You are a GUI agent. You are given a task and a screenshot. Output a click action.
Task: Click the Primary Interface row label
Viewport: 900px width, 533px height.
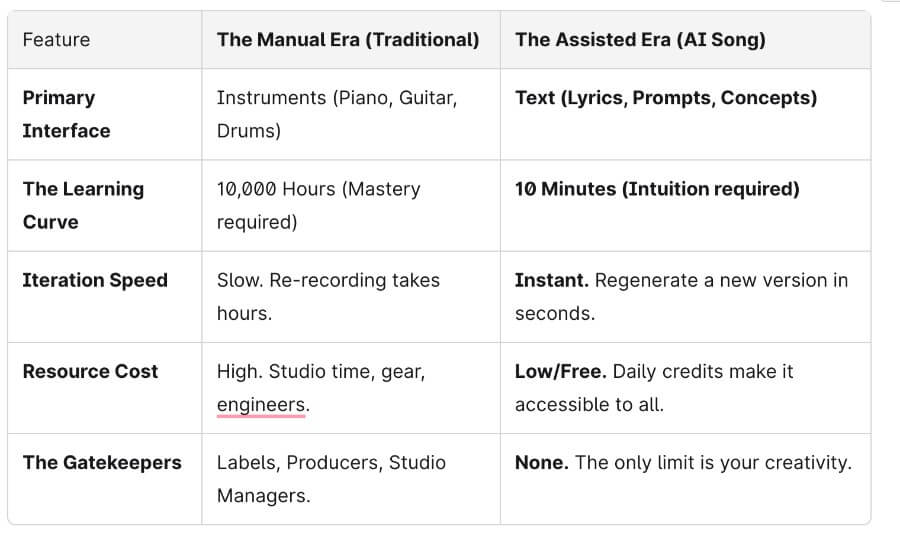click(66, 114)
